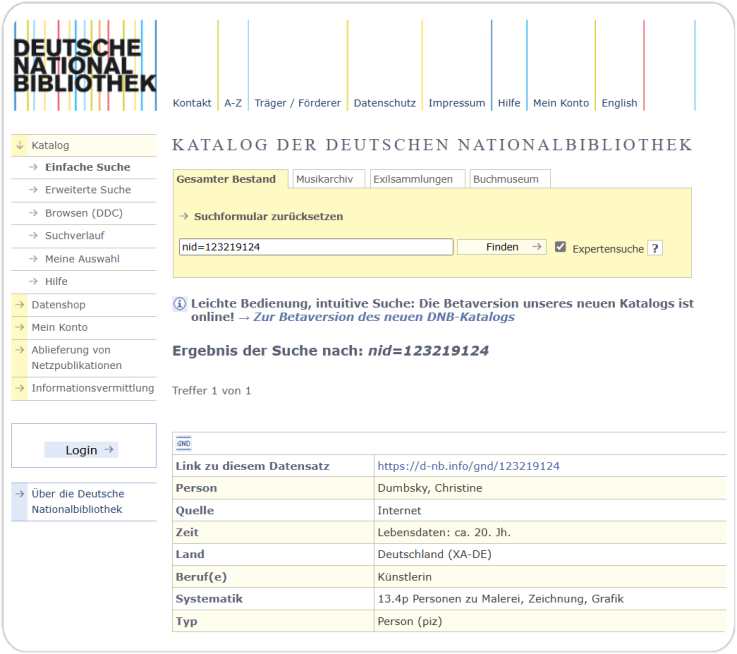Open Mein Konto in the top navigation
This screenshot has width=737, height=654.
pyautogui.click(x=561, y=103)
